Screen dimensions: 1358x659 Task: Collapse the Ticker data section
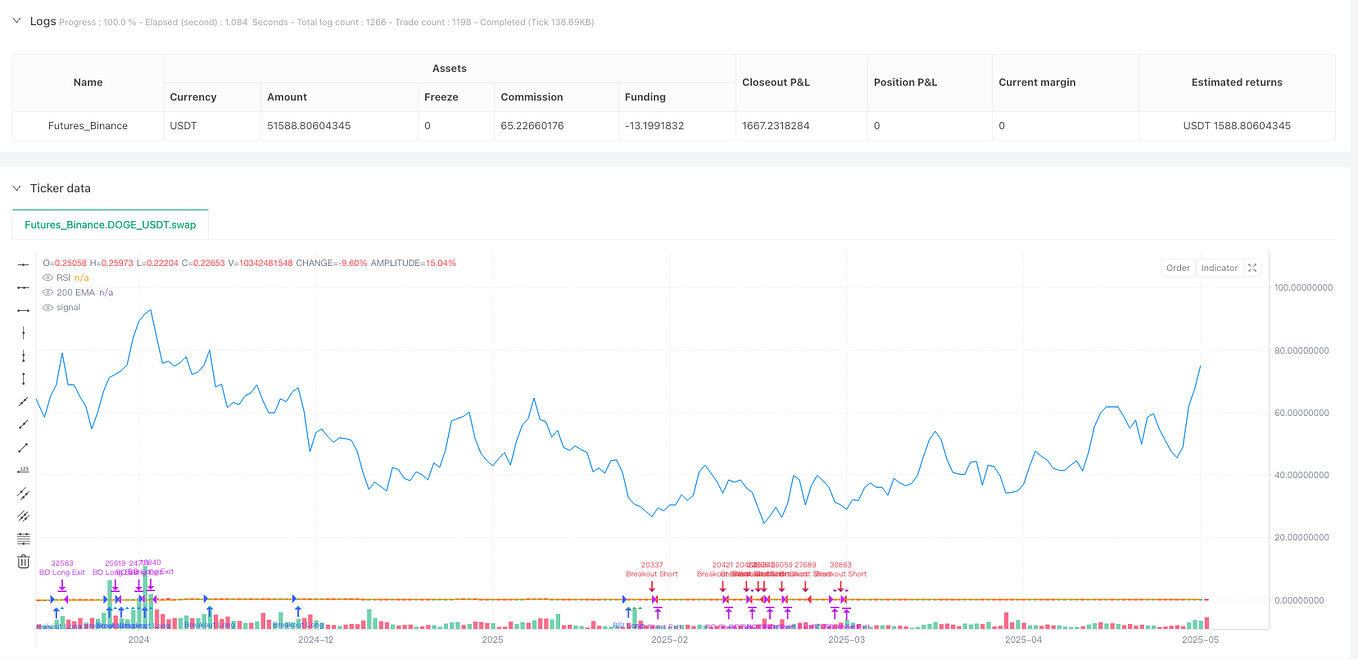tap(15, 188)
